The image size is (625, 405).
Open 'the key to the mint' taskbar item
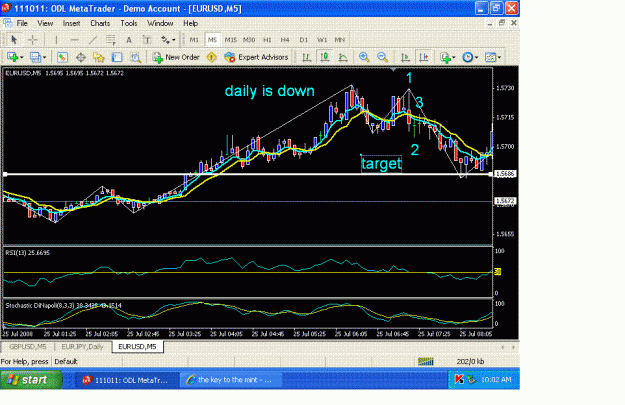231,380
